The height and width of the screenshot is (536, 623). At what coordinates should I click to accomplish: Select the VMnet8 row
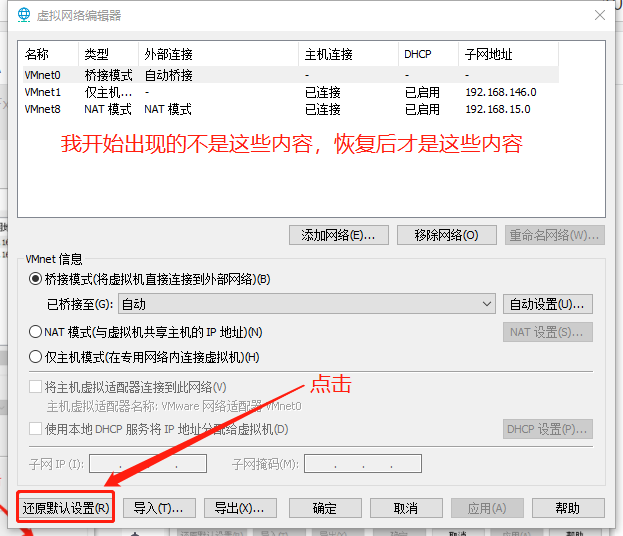pyautogui.click(x=291, y=109)
